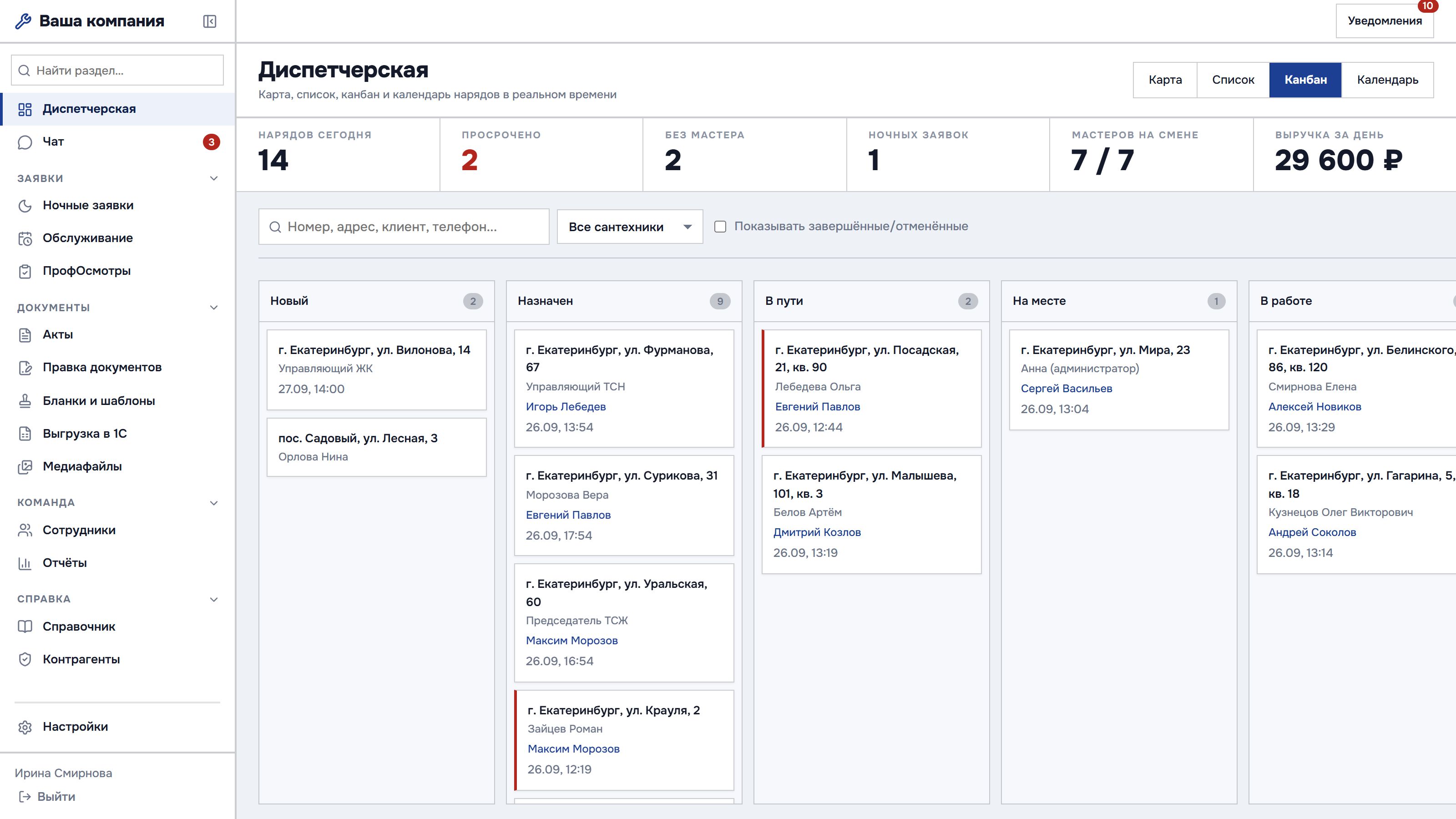
Task: Switch to the Календарь view tab
Action: pos(1388,80)
